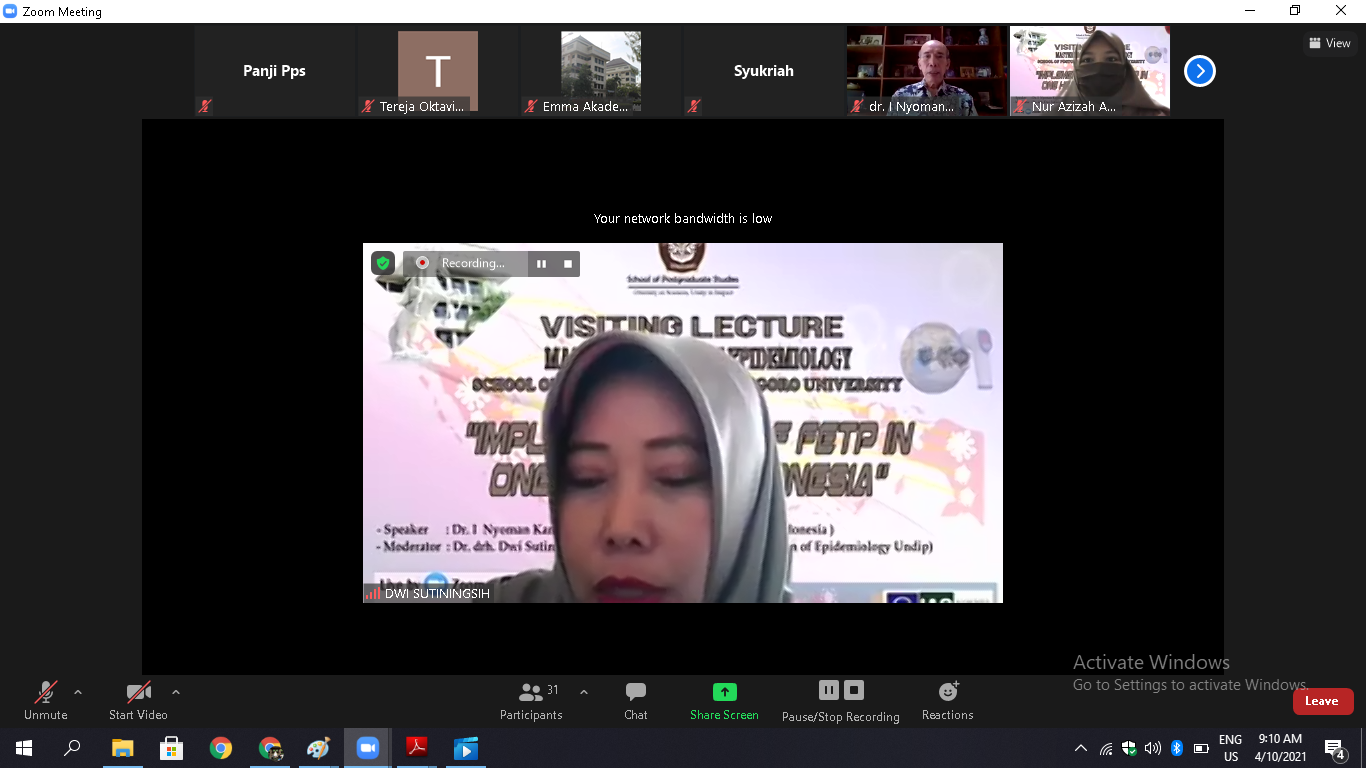Open Microsoft Store from taskbar
This screenshot has height=768, width=1366.
click(171, 748)
